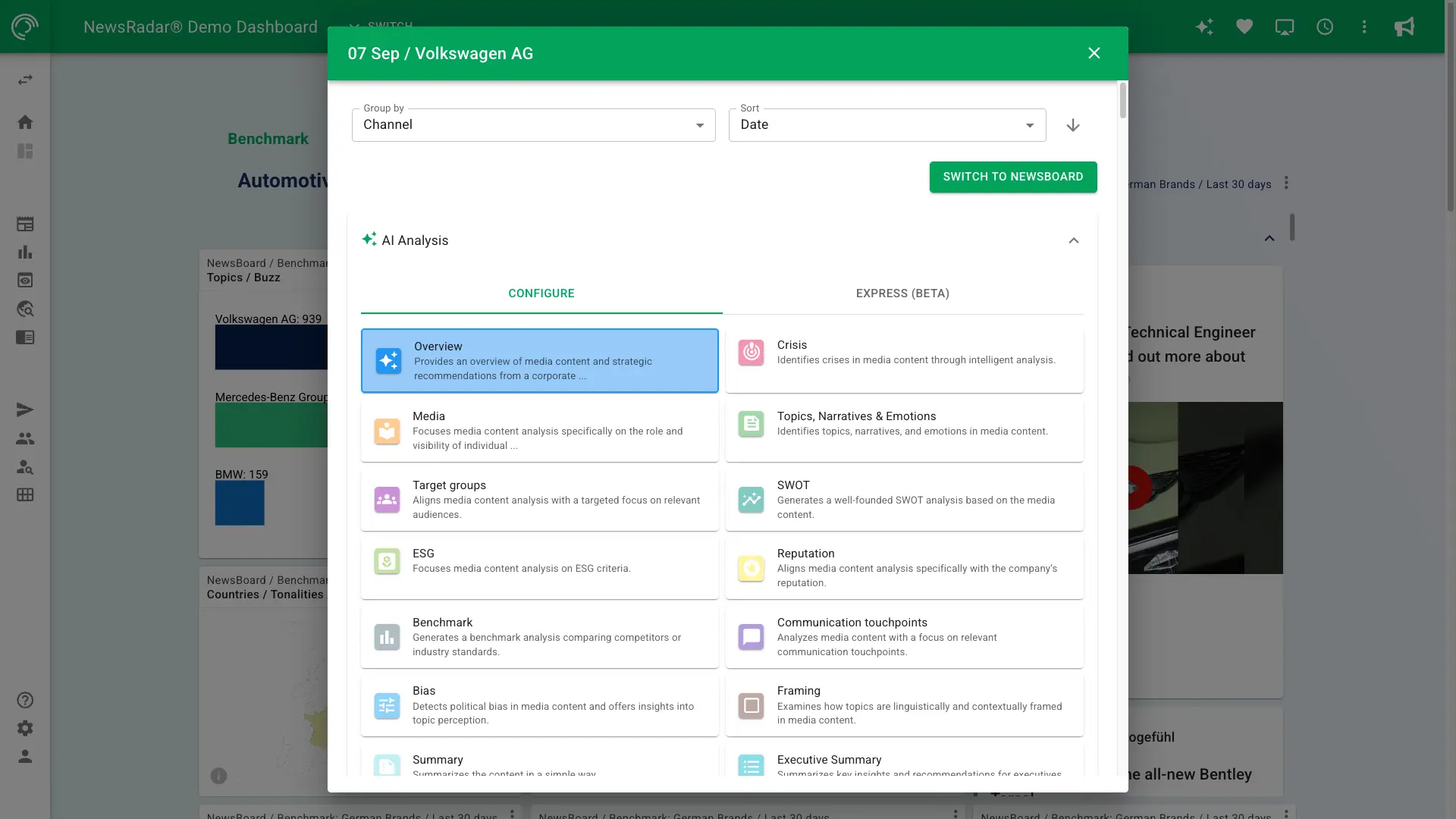This screenshot has width=1456, height=819.
Task: Click the BMW blue bar in chart
Action: pyautogui.click(x=240, y=504)
